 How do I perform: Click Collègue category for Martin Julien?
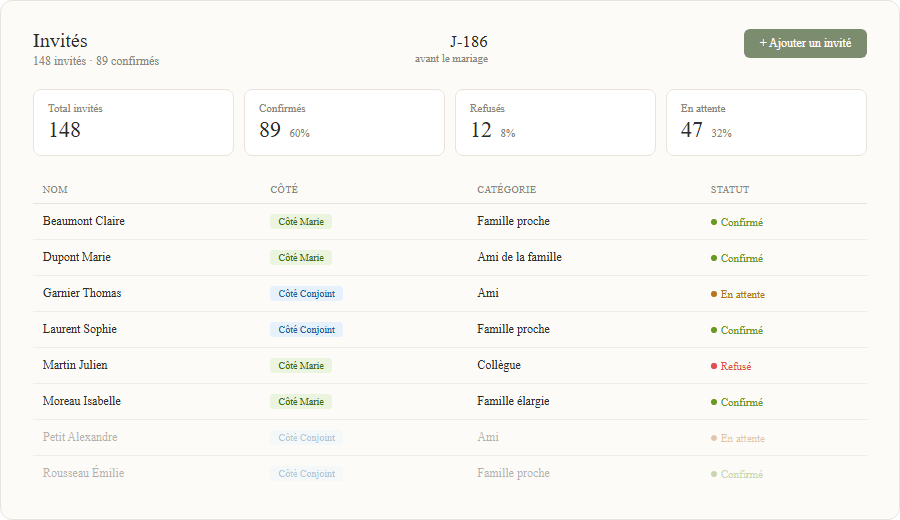499,365
